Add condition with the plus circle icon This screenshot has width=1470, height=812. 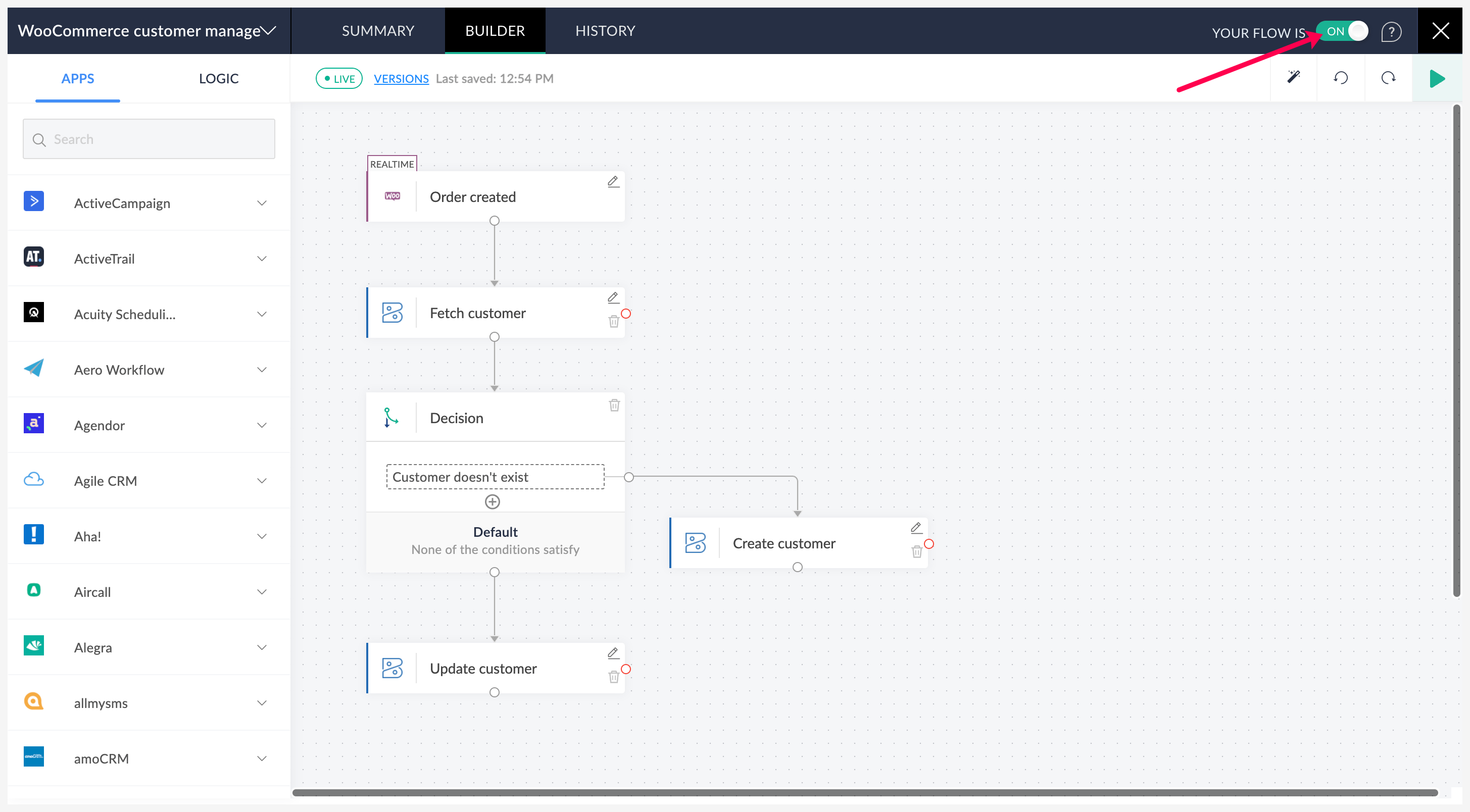[x=492, y=501]
